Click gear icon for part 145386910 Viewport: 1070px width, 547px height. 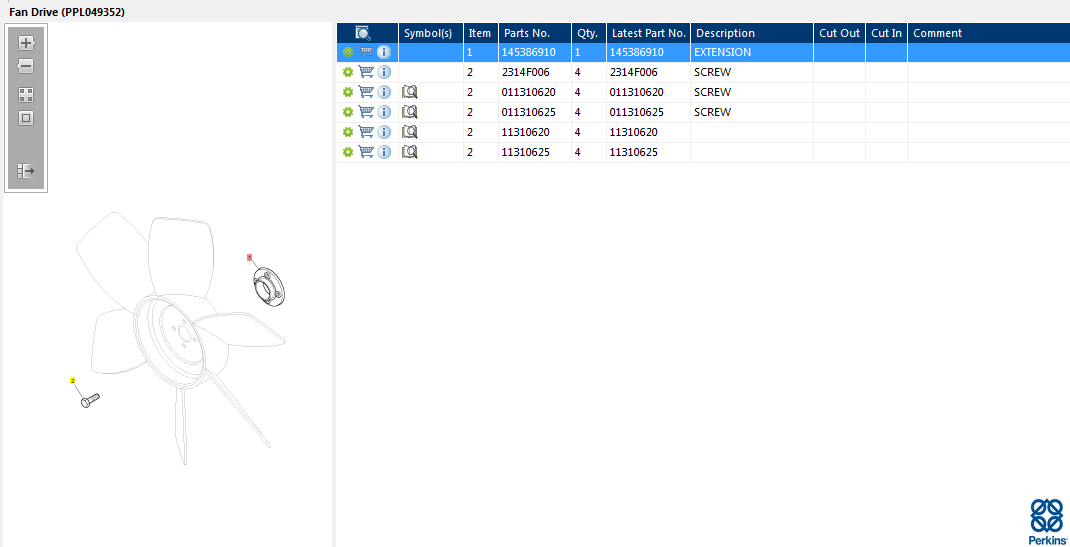point(348,52)
